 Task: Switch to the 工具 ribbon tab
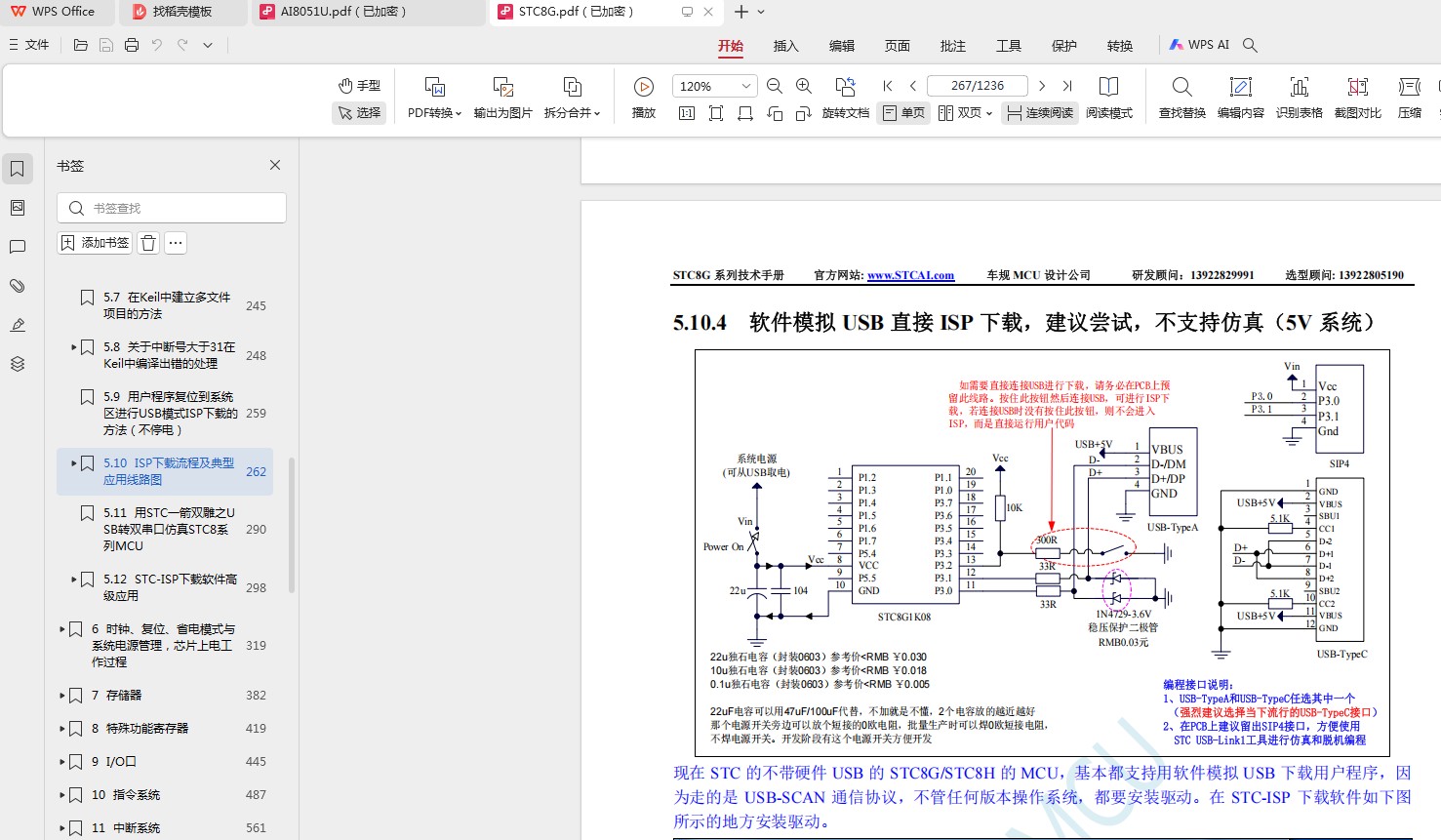(1009, 46)
